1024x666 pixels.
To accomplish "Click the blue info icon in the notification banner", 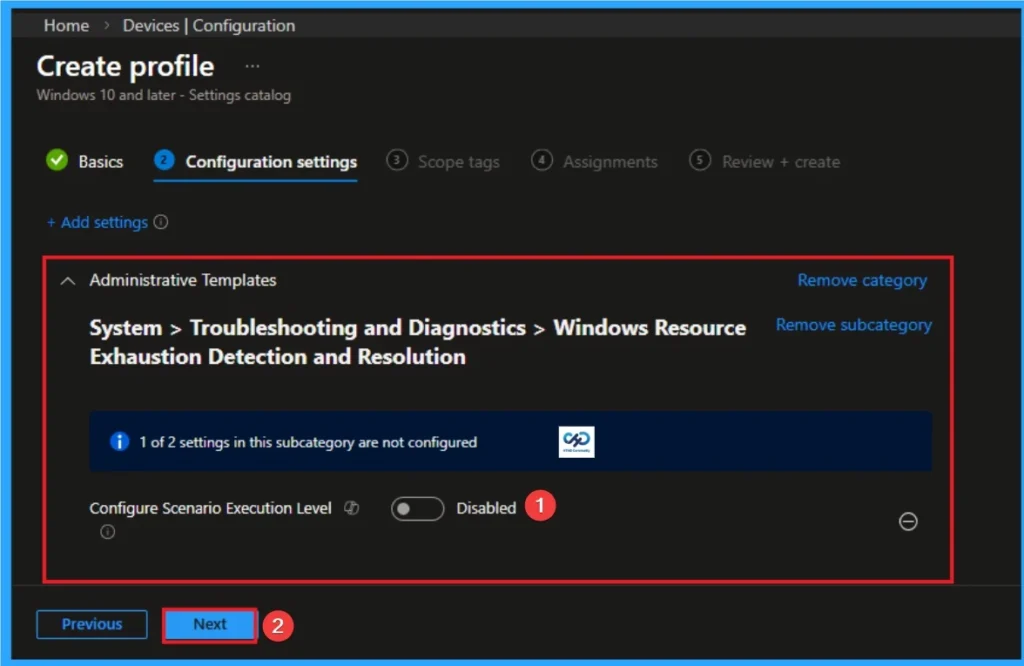I will coord(122,442).
